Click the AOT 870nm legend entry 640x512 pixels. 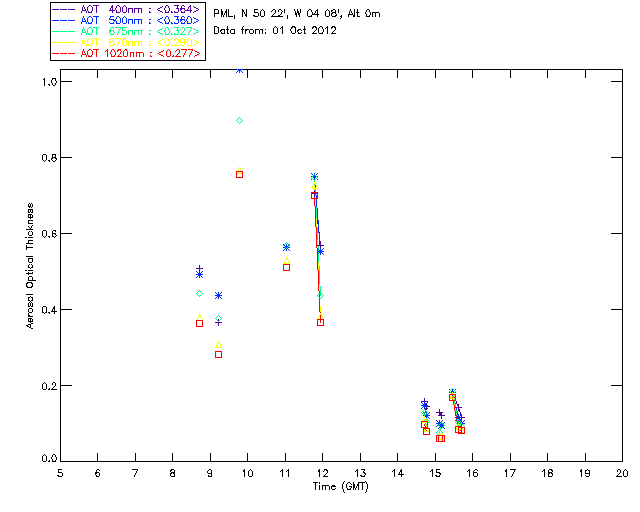point(127,42)
